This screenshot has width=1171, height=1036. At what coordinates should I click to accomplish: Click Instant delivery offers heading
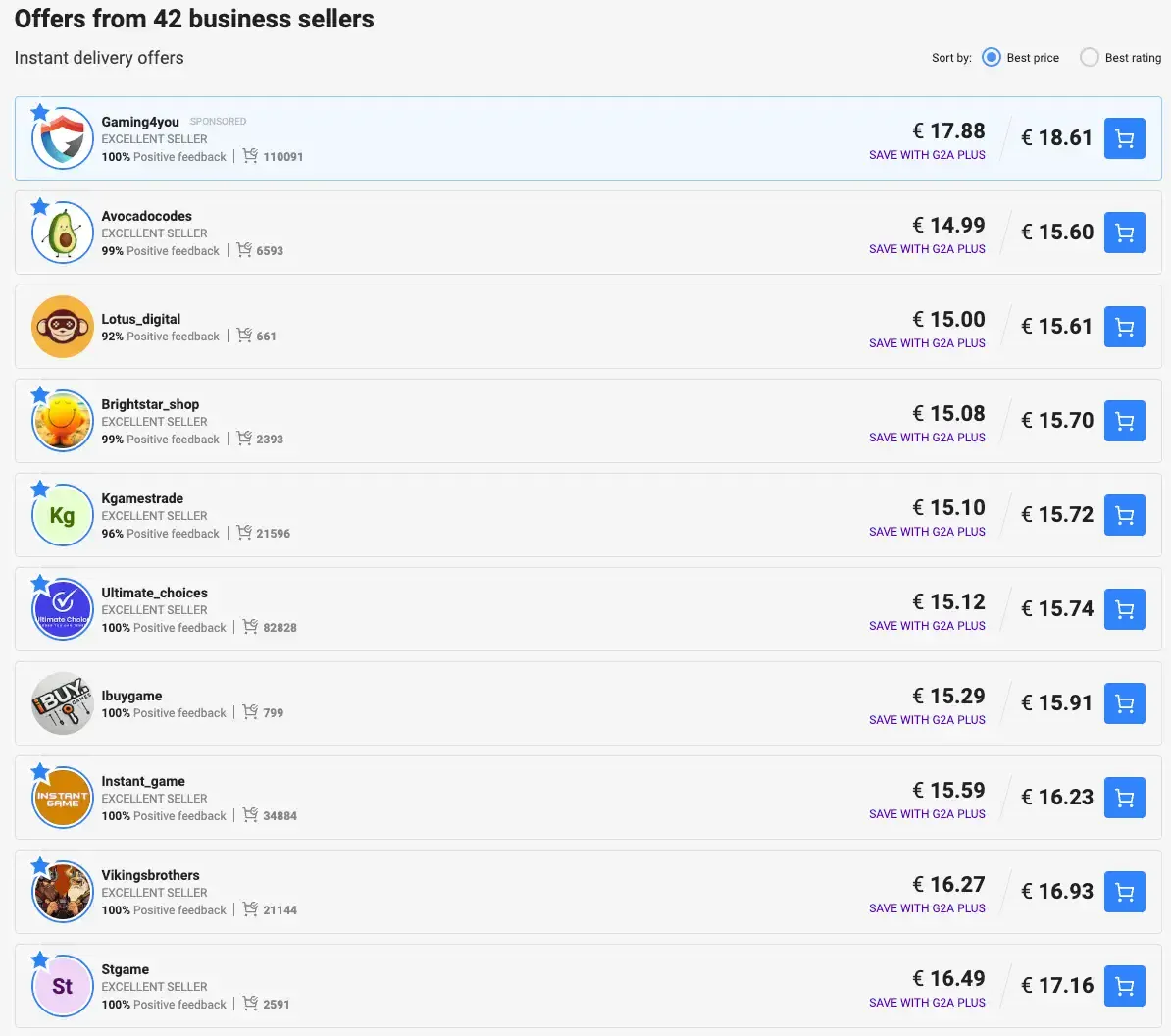click(x=99, y=58)
